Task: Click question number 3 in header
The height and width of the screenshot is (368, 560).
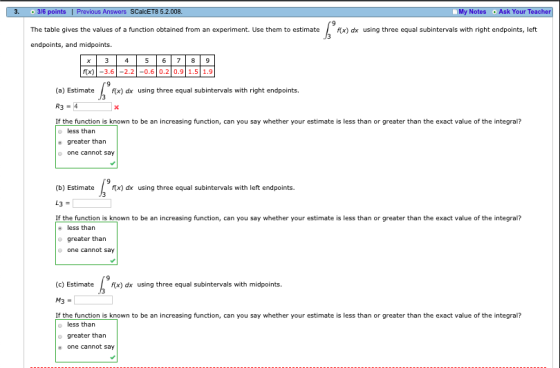Action: tap(16, 12)
